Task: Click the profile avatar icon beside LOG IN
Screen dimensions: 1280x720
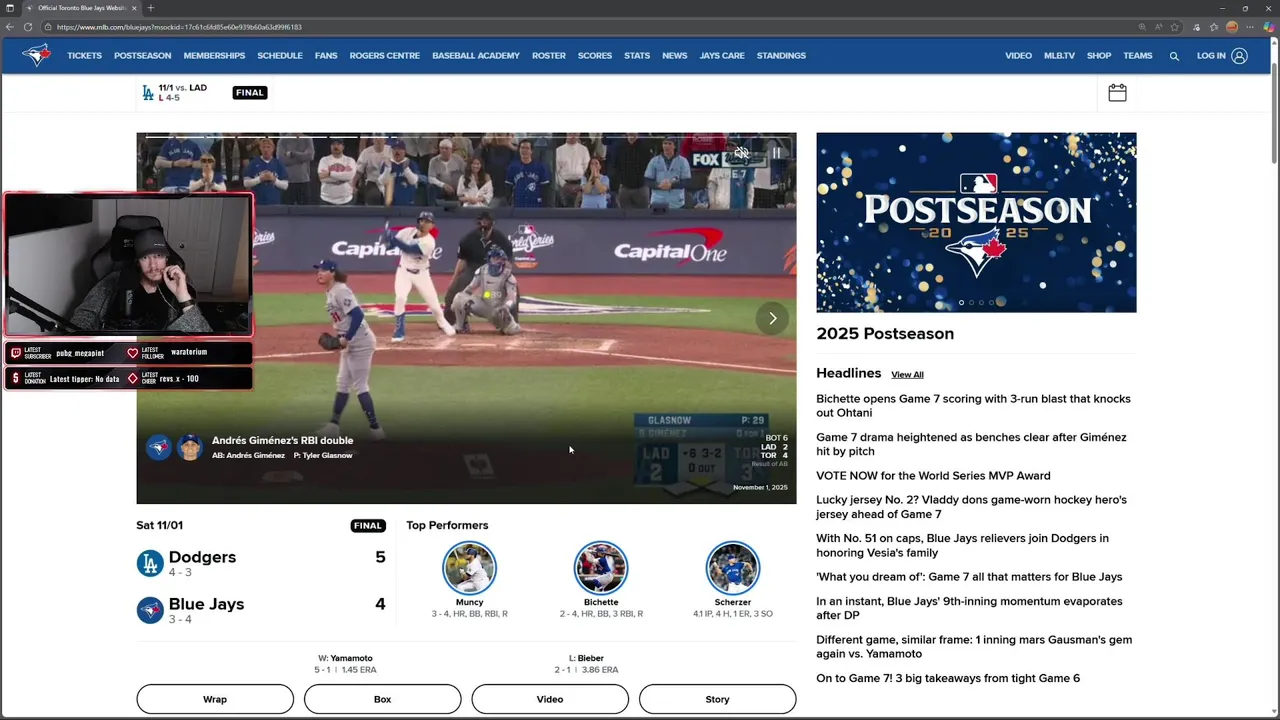Action: [1239, 56]
